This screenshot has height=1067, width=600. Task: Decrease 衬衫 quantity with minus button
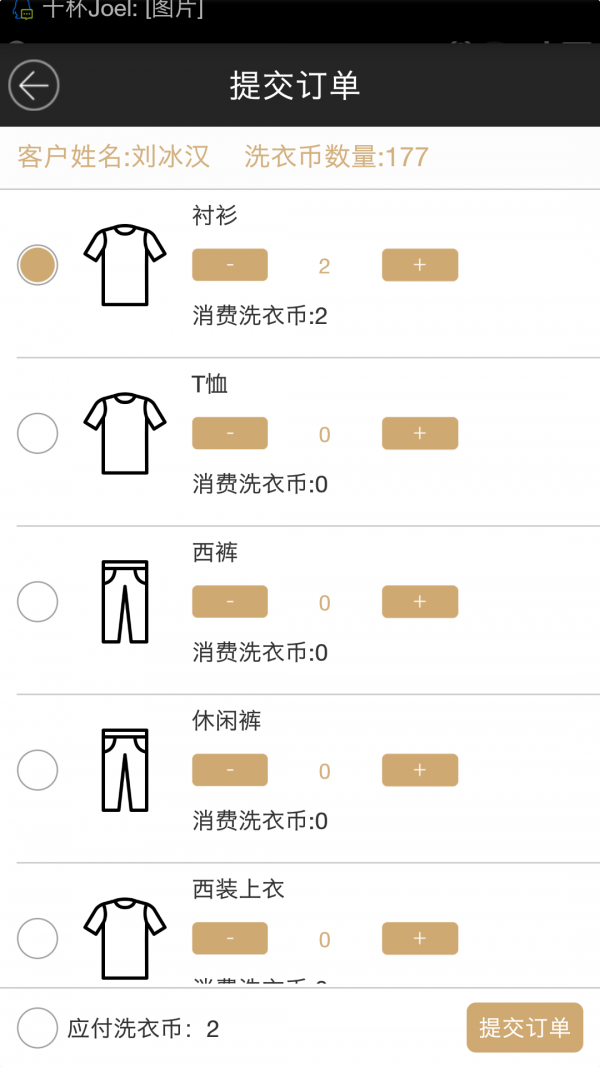pyautogui.click(x=229, y=264)
